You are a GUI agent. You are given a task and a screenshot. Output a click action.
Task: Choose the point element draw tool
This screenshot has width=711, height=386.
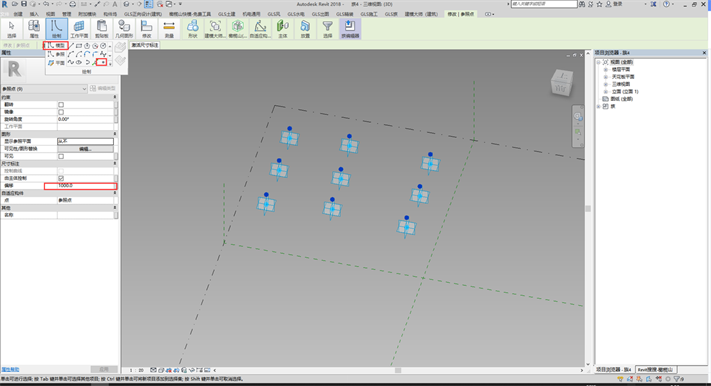[x=103, y=62]
